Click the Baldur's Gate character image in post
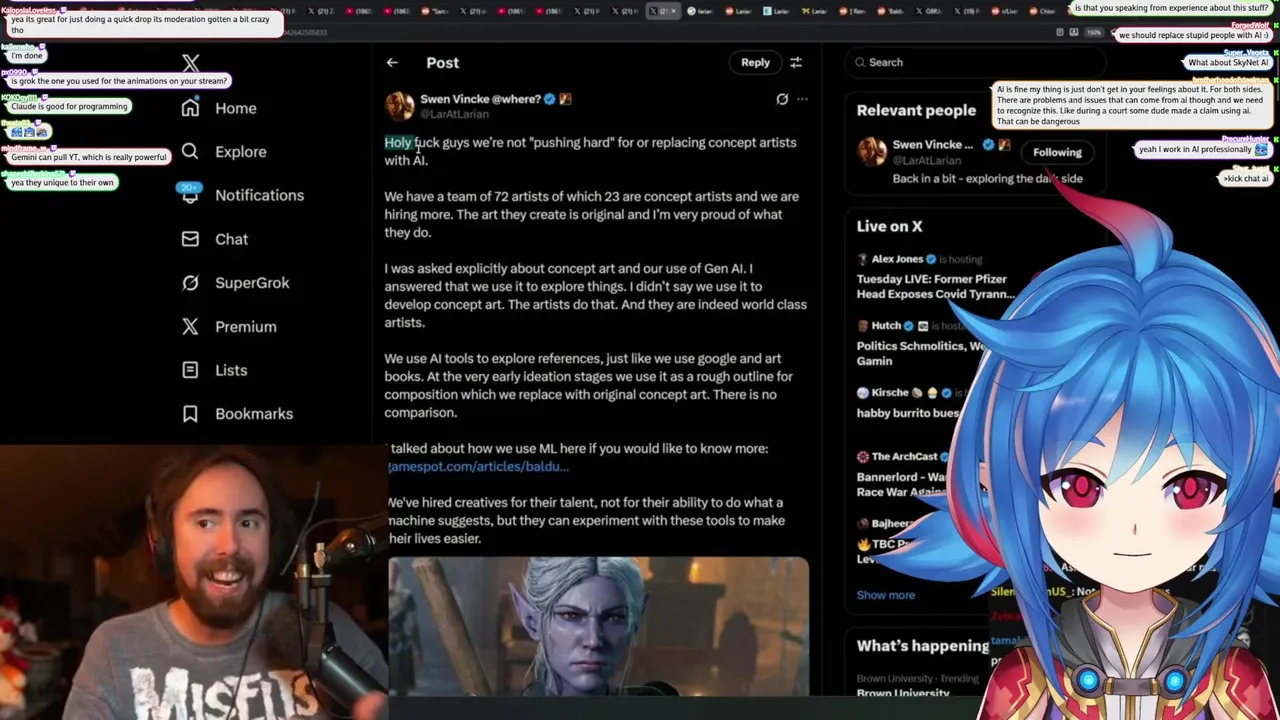This screenshot has width=1280, height=720. click(x=598, y=626)
